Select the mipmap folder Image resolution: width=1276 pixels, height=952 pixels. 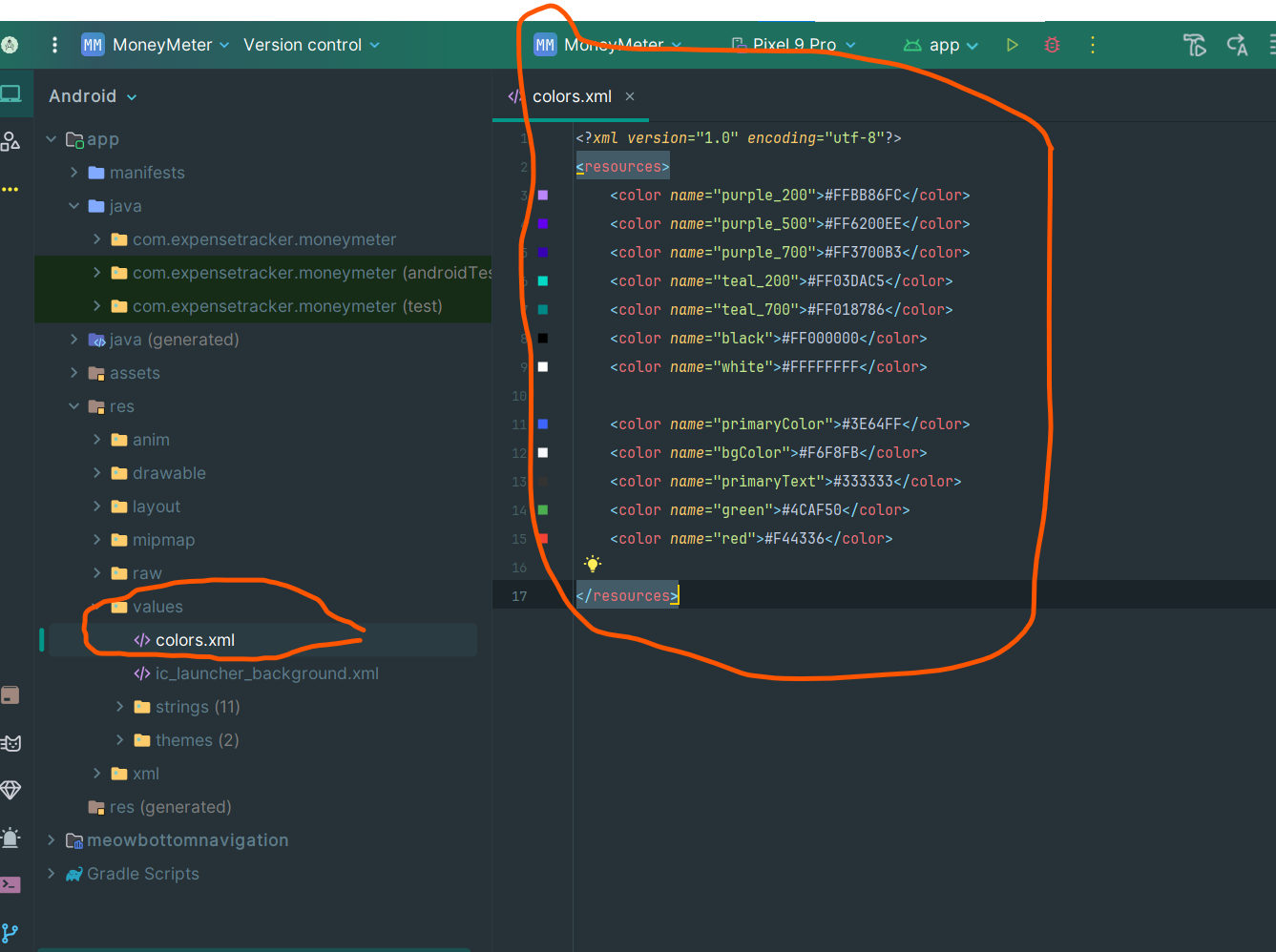pyautogui.click(x=163, y=540)
